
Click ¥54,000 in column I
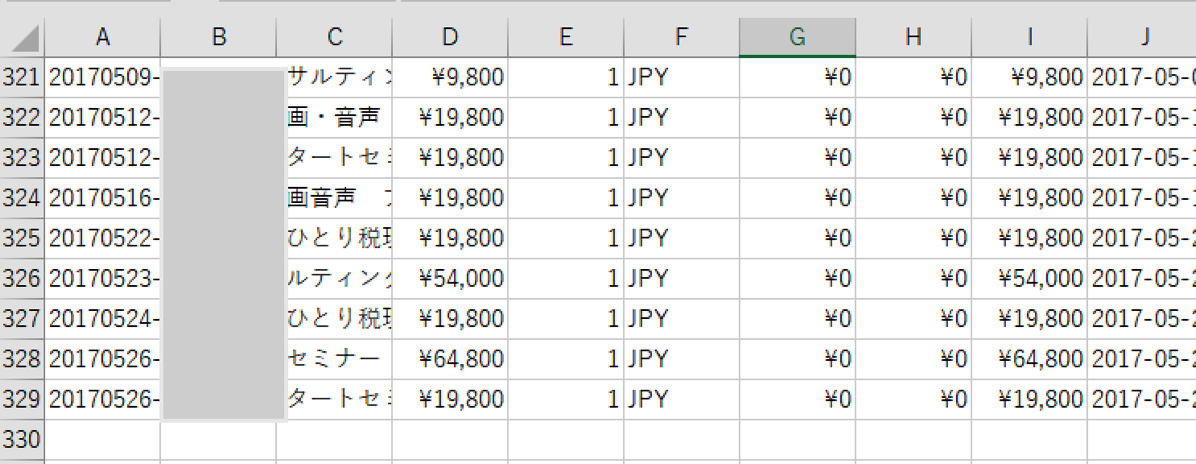click(1030, 279)
